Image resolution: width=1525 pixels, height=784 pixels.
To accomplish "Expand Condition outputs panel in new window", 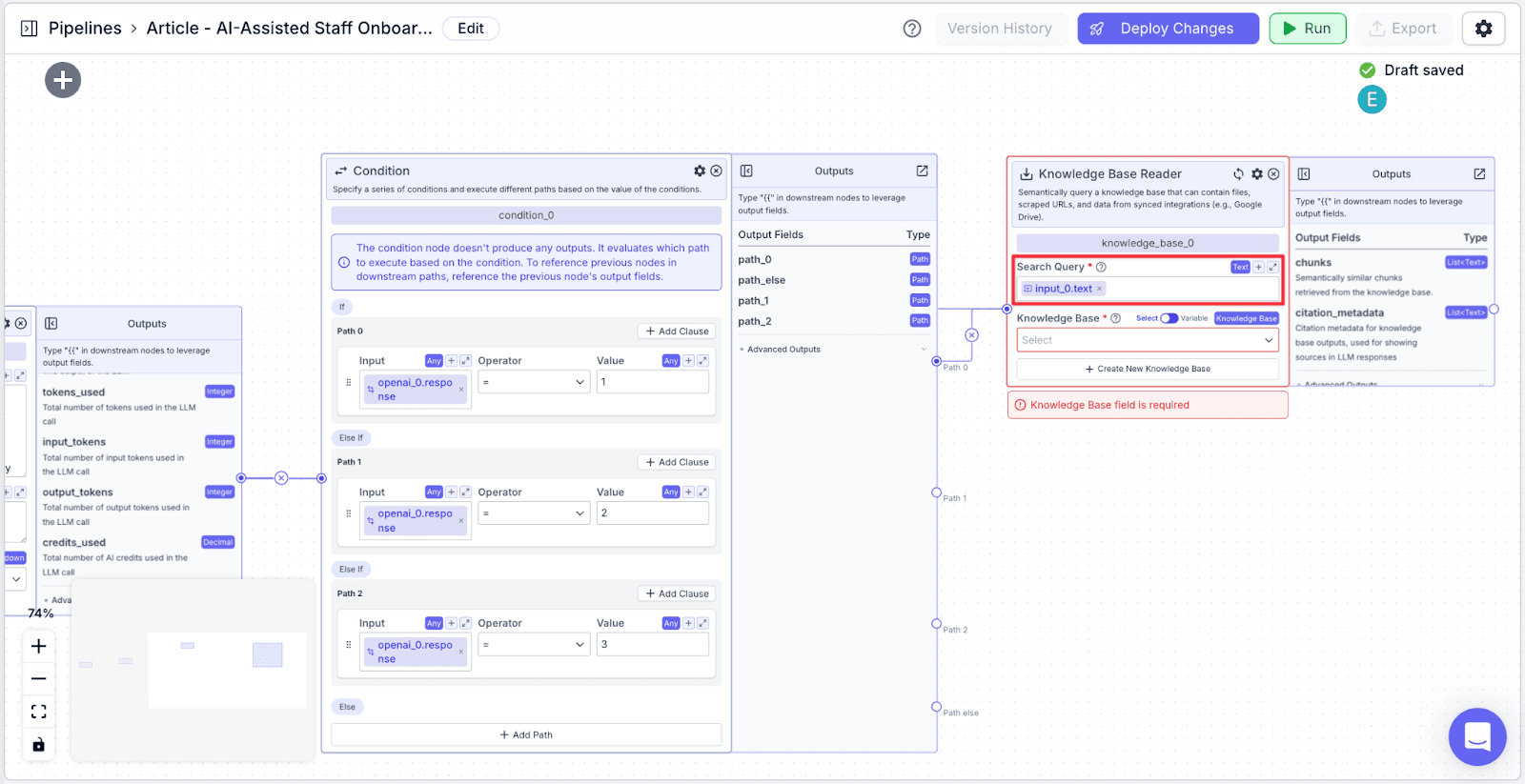I will (922, 171).
